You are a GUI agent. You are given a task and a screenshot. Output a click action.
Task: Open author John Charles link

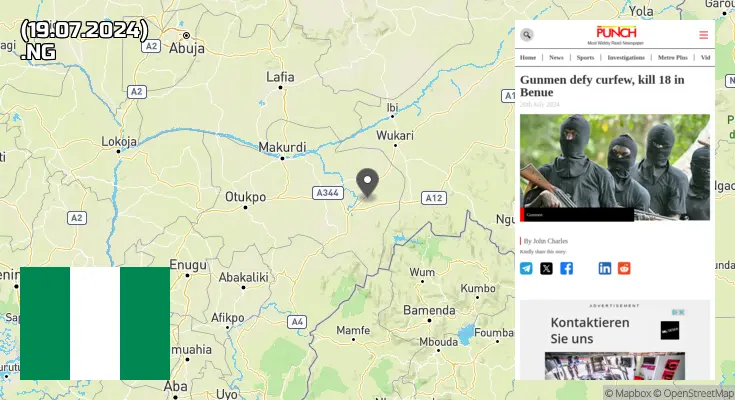(x=546, y=241)
